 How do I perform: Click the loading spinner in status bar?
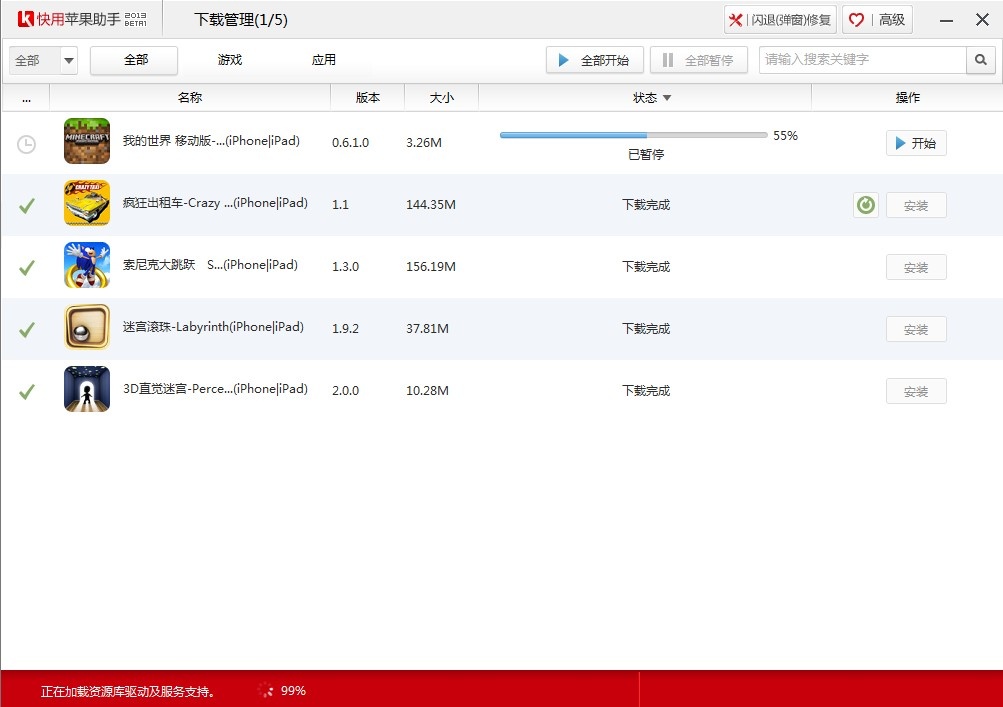pos(265,690)
